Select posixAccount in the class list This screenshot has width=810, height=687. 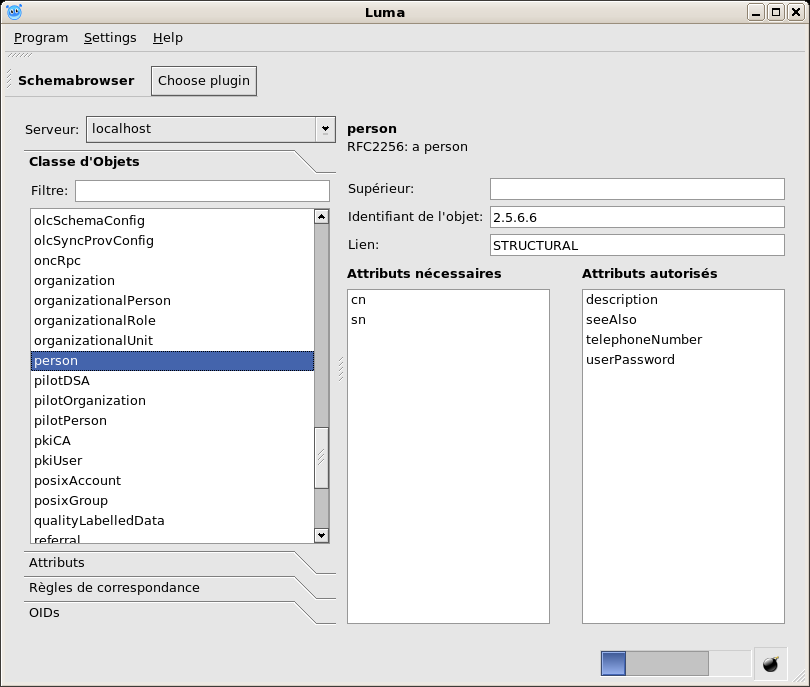click(77, 481)
